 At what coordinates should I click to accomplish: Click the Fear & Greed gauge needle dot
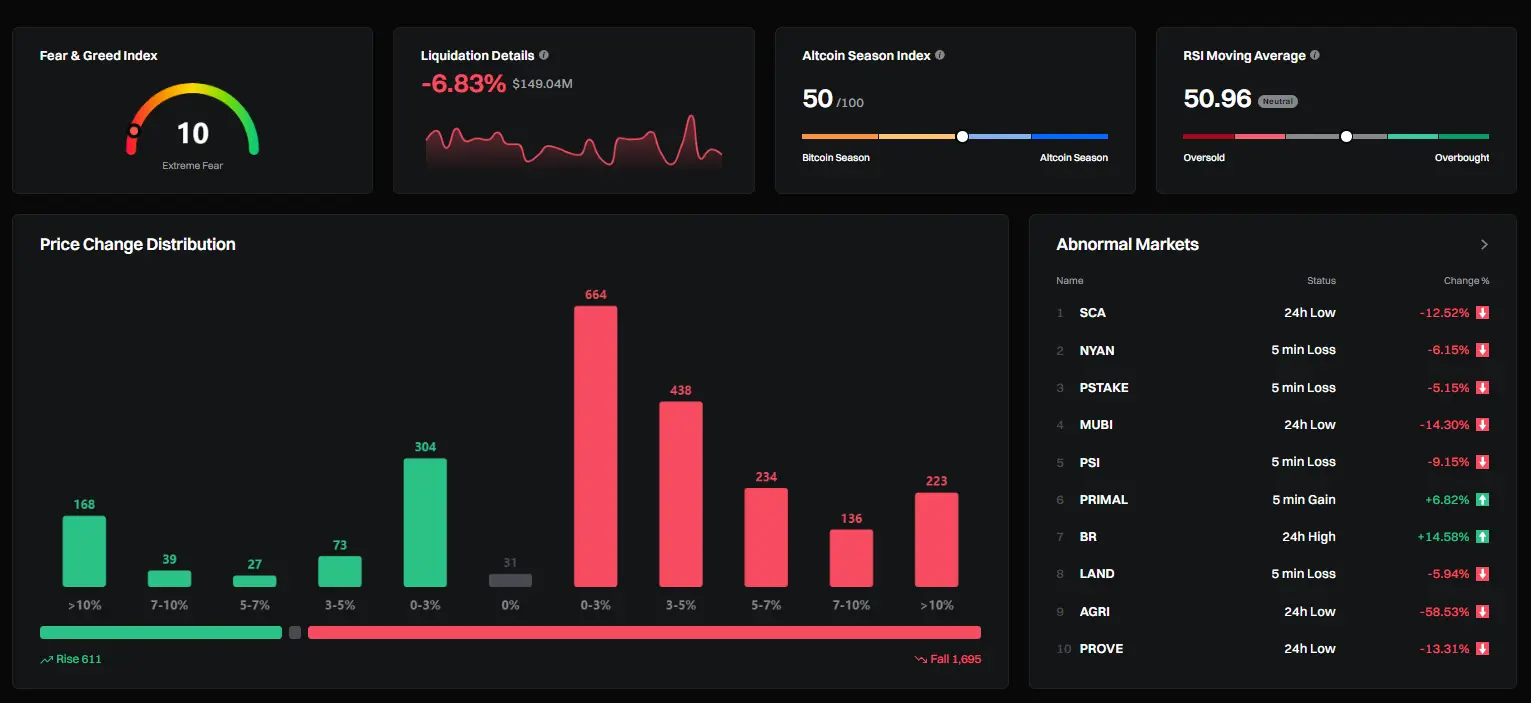click(134, 130)
